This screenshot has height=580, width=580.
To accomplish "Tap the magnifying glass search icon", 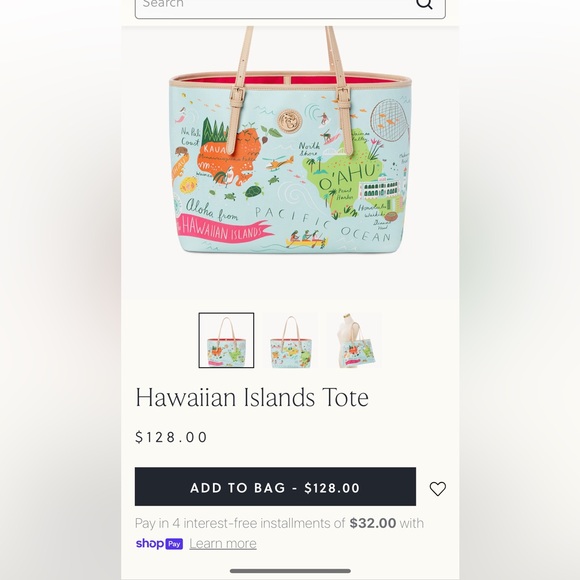I will (x=424, y=4).
